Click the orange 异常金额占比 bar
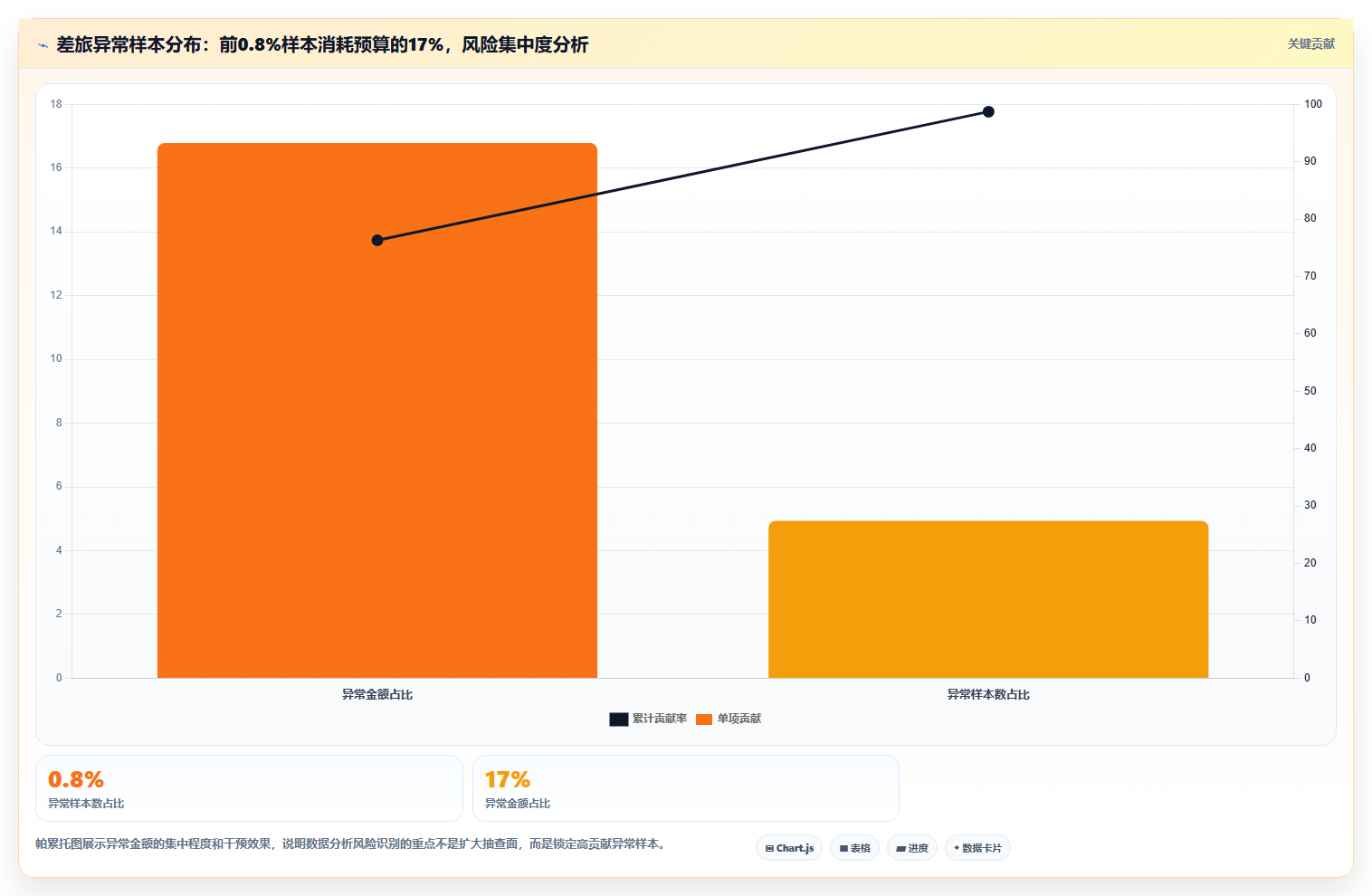The height and width of the screenshot is (896, 1372). pyautogui.click(x=377, y=410)
